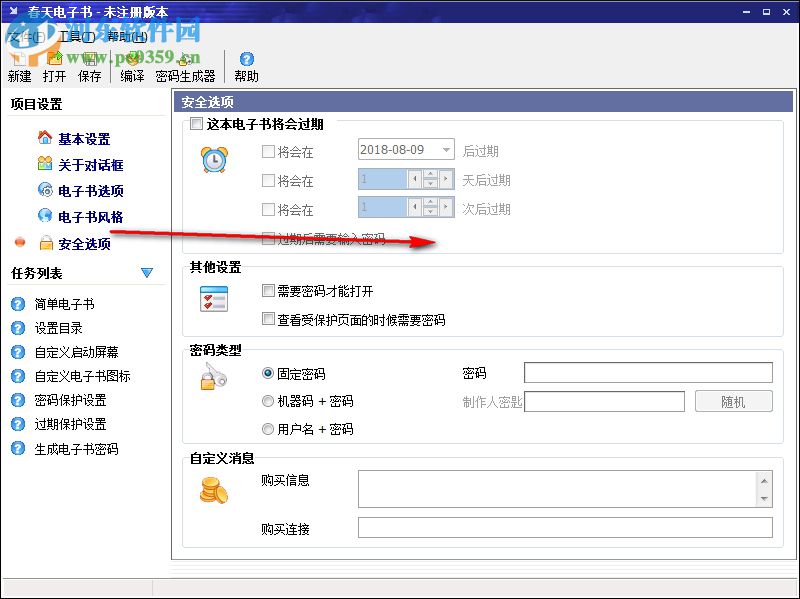Viewport: 800px width, 599px height.
Task: Enable 需要密码才能打开 checkbox
Action: click(x=268, y=291)
